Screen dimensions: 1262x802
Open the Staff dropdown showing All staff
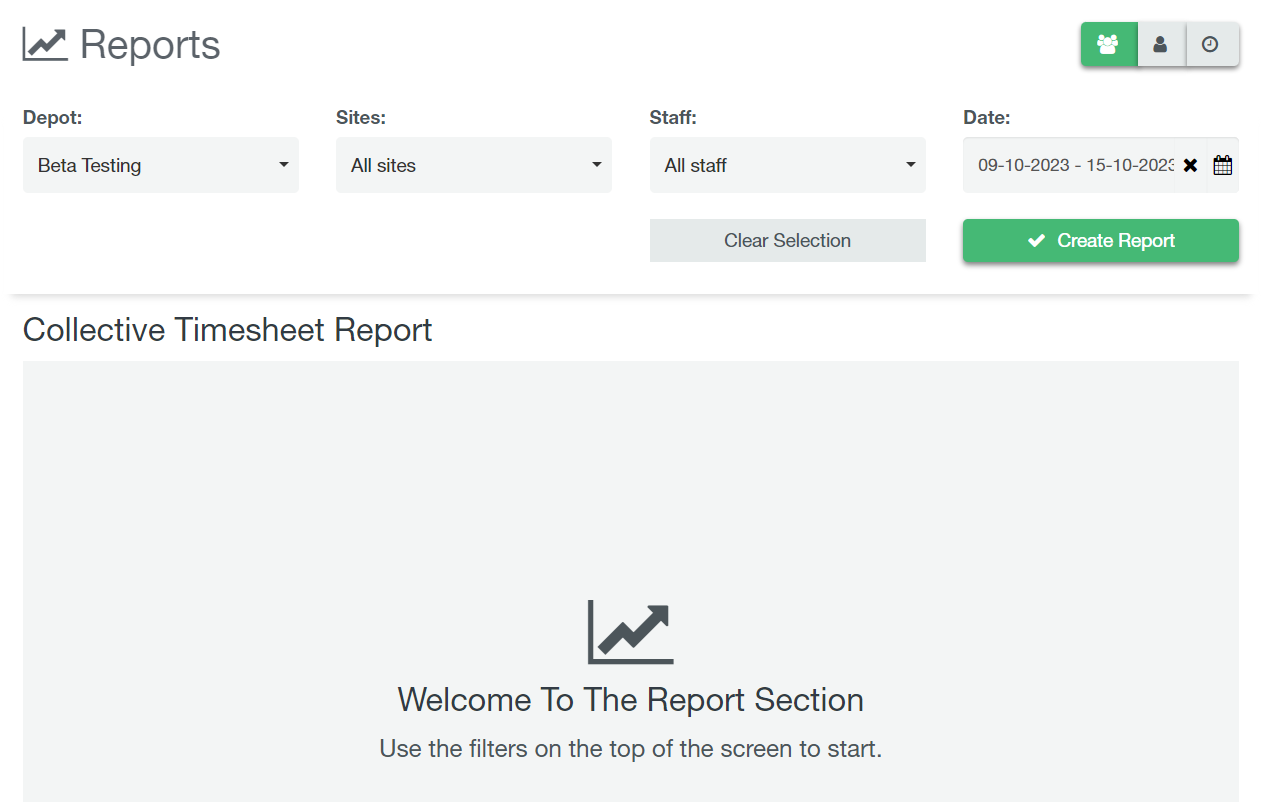(x=788, y=165)
